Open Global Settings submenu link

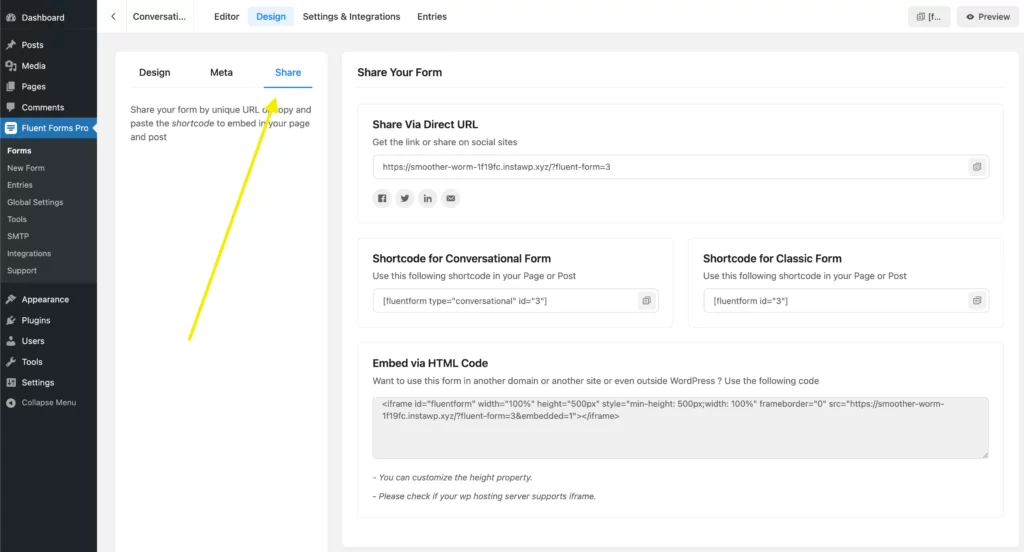35,202
